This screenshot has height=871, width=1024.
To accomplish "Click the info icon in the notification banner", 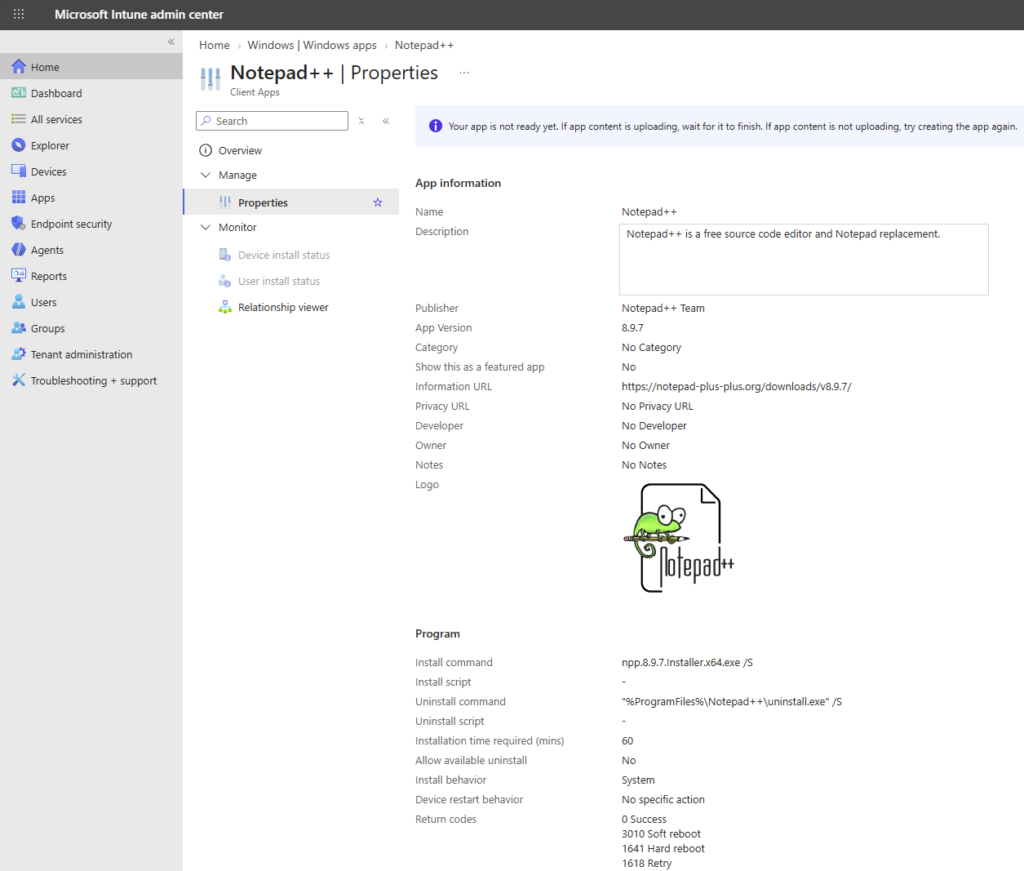I will tap(436, 126).
